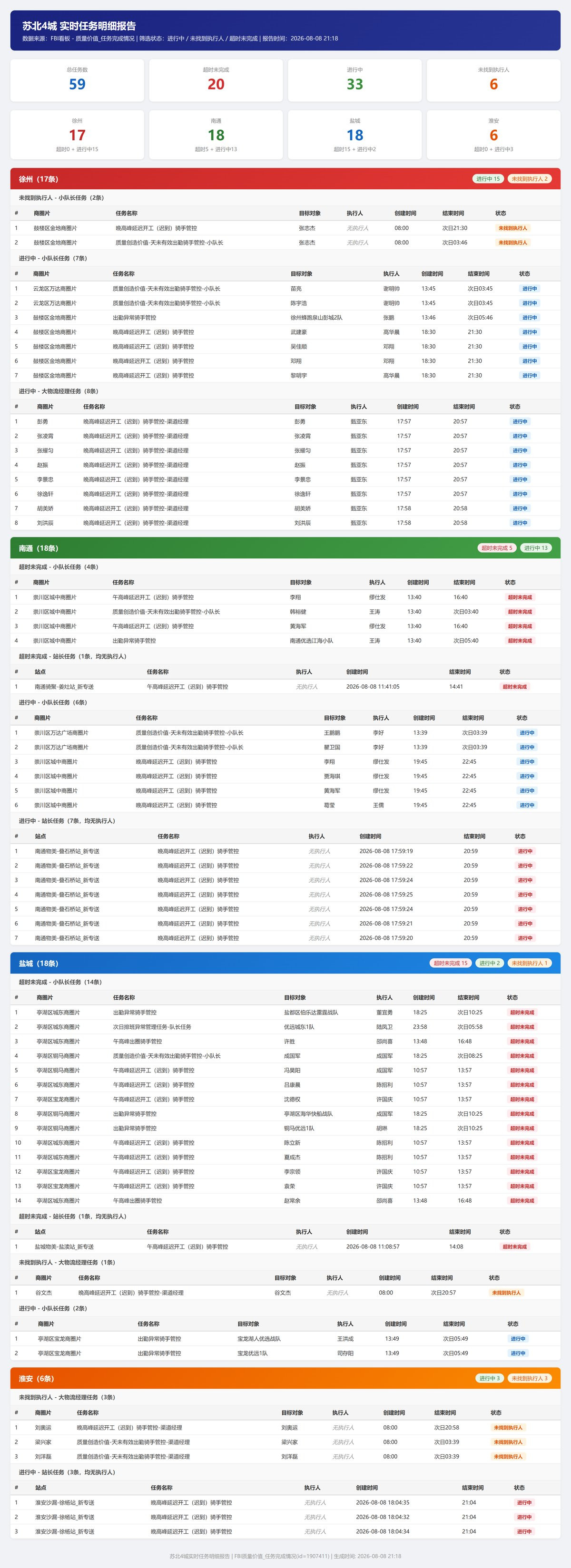Click target cell 南通优选江海小队
571x1568 pixels.
point(312,641)
